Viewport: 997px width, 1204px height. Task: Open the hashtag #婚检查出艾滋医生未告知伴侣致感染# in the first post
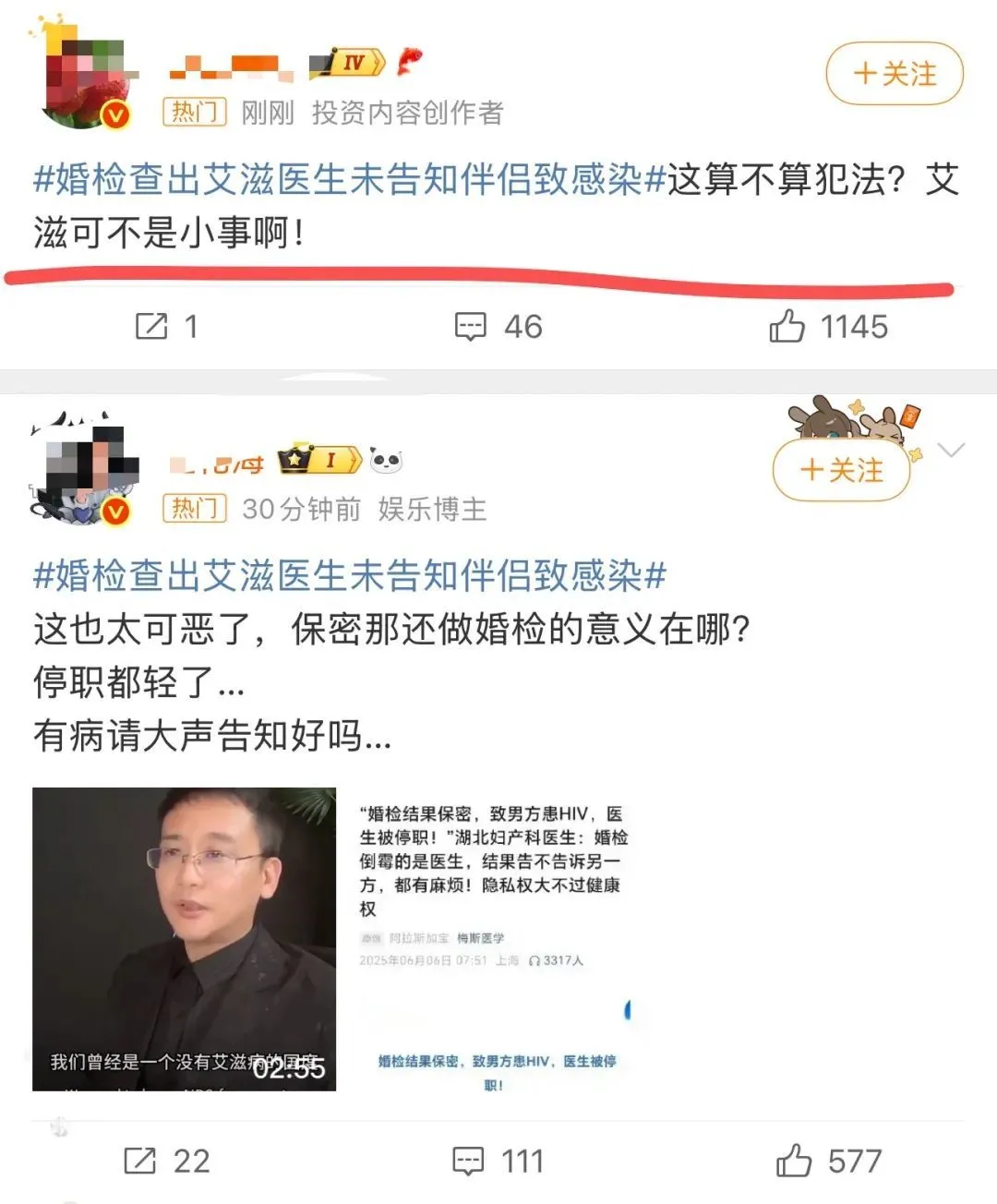[349, 179]
